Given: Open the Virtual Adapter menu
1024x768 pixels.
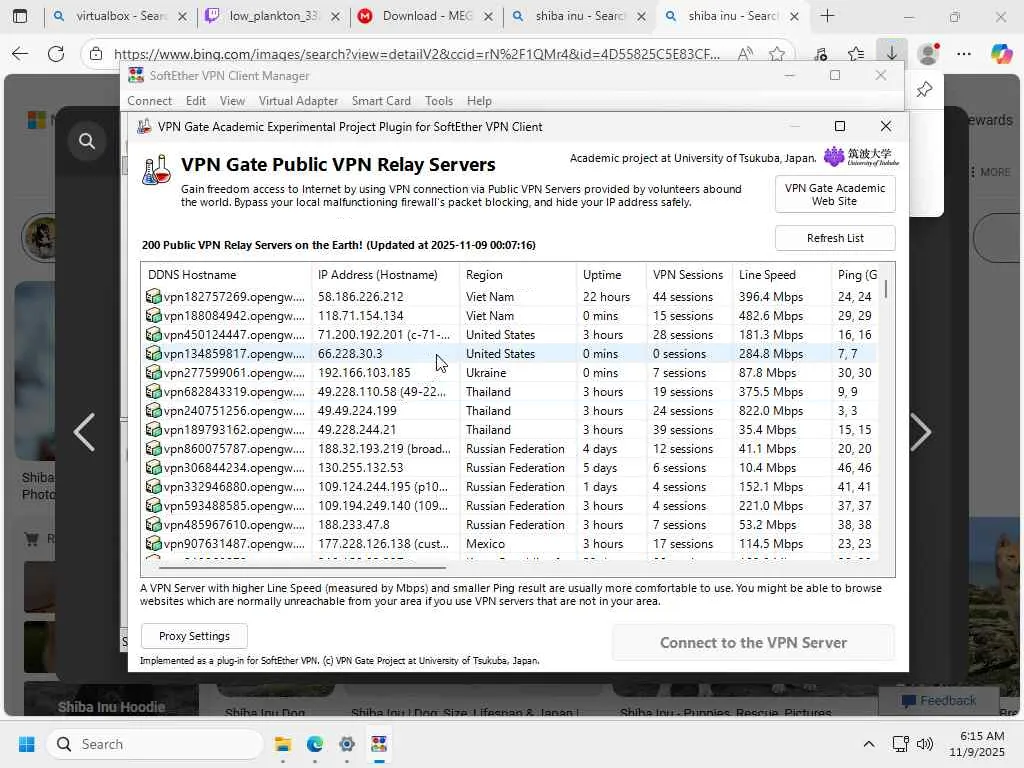Looking at the screenshot, I should coord(298,101).
